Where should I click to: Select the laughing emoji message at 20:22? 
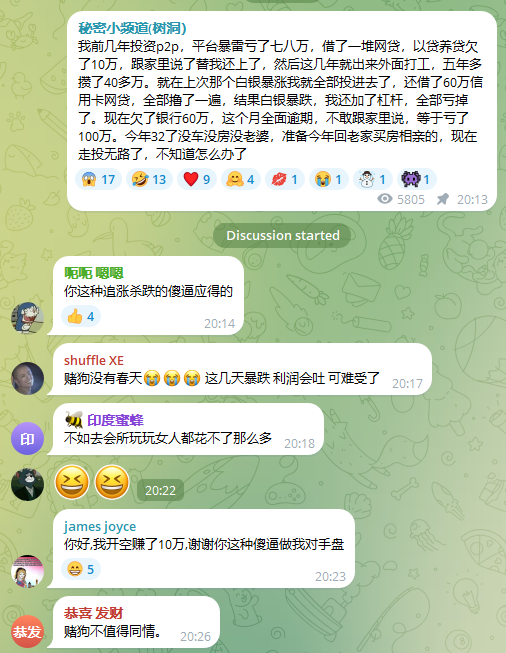coord(92,482)
